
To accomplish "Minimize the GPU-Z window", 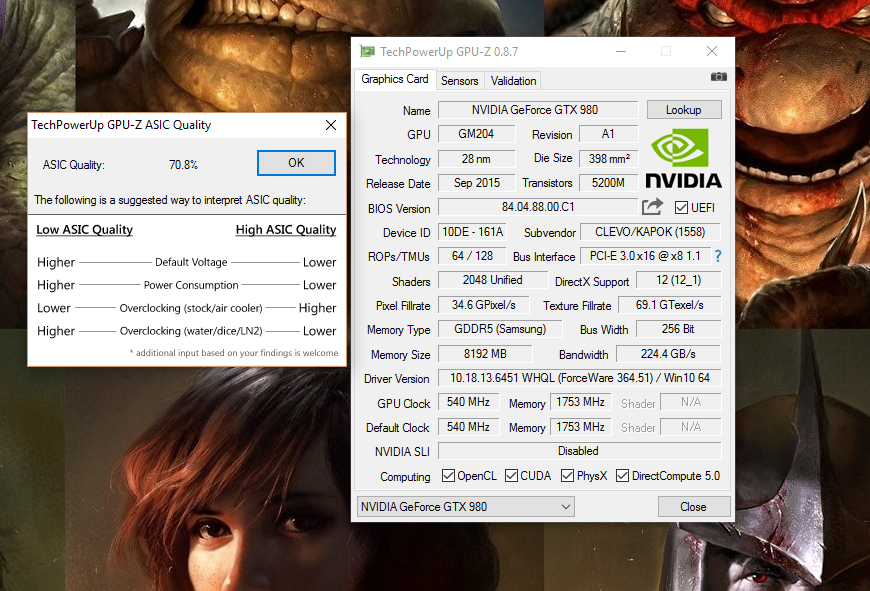I will tap(621, 52).
